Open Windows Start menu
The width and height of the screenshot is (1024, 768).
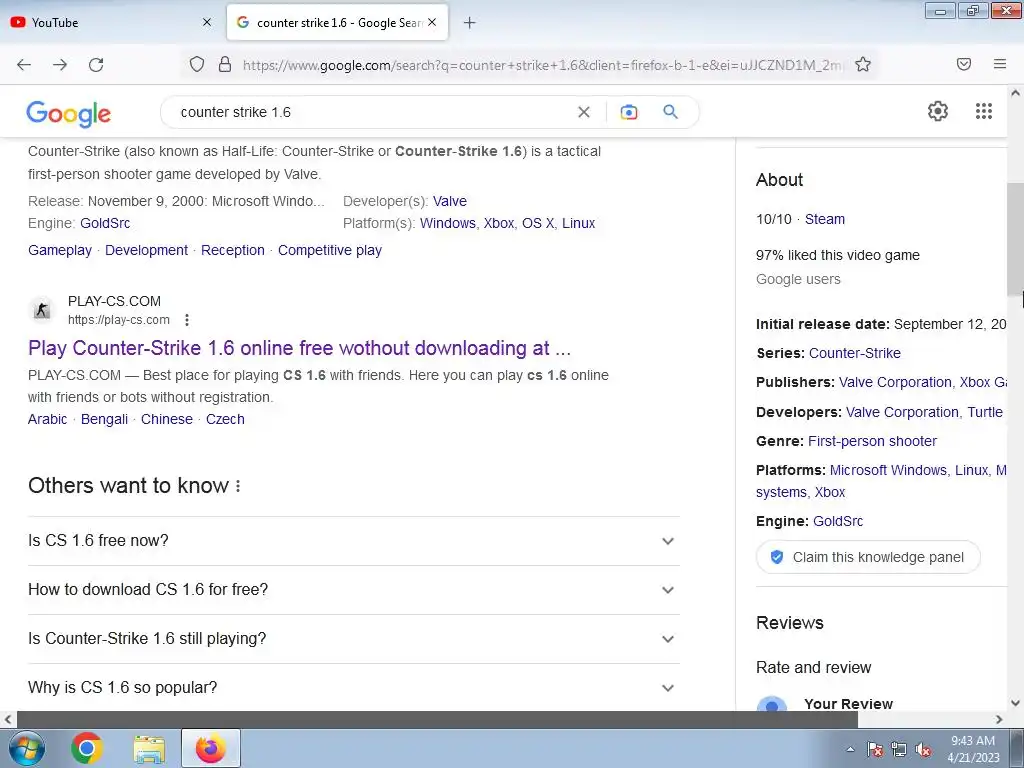[x=27, y=748]
